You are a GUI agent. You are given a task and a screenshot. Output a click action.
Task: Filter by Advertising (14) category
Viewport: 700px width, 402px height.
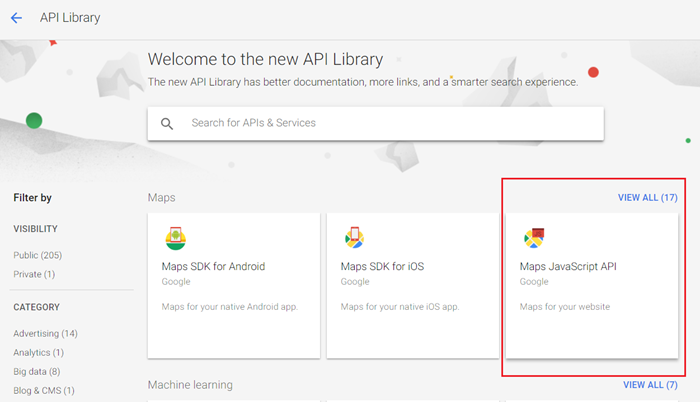coord(45,334)
